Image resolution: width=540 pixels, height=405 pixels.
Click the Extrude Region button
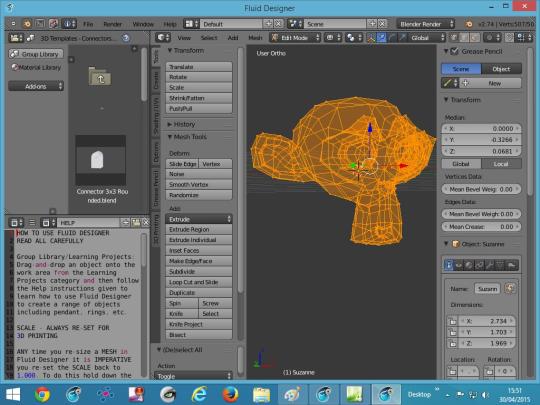point(199,230)
